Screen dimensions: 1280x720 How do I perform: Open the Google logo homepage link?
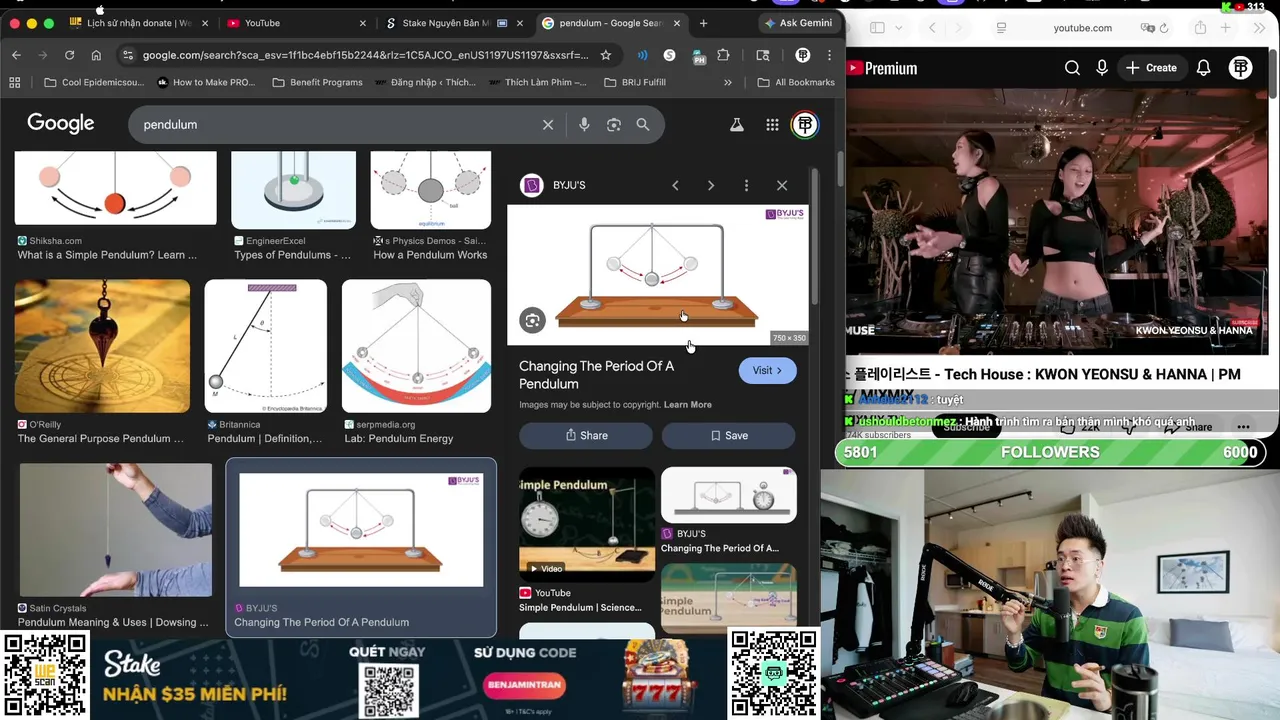pos(61,124)
